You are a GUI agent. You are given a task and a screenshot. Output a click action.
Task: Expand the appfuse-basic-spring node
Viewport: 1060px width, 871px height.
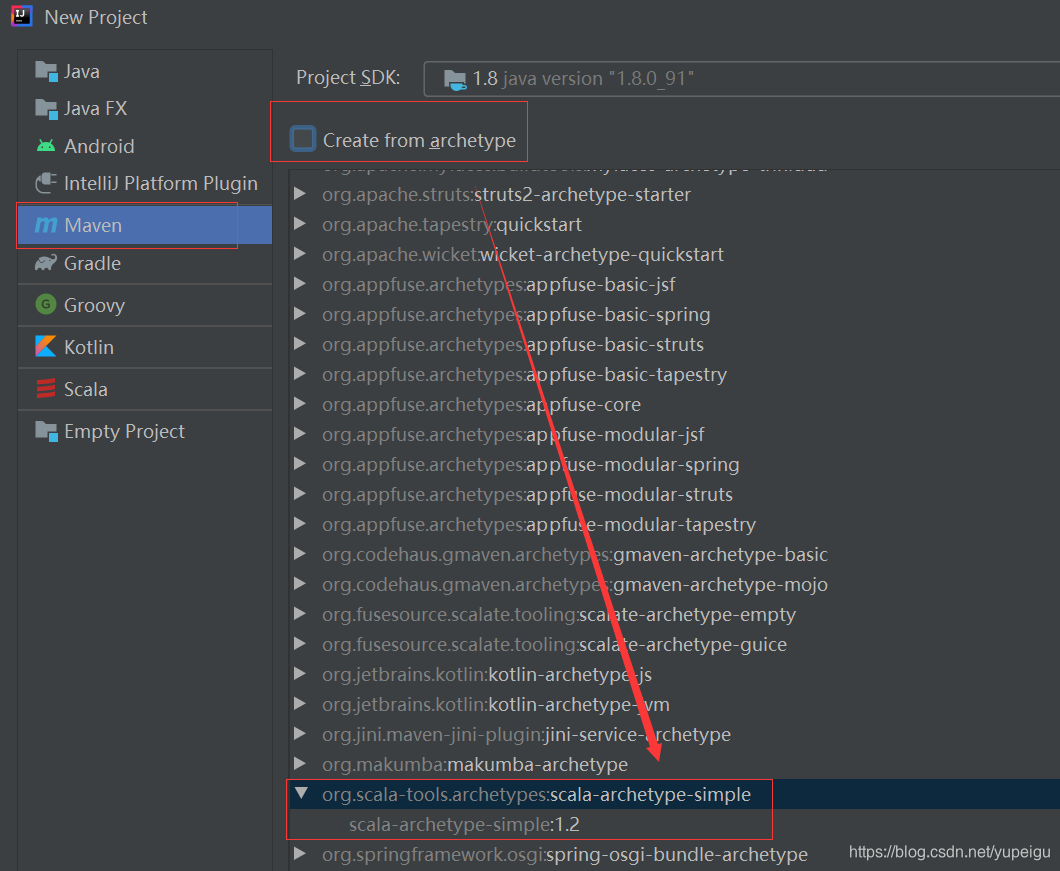click(300, 314)
